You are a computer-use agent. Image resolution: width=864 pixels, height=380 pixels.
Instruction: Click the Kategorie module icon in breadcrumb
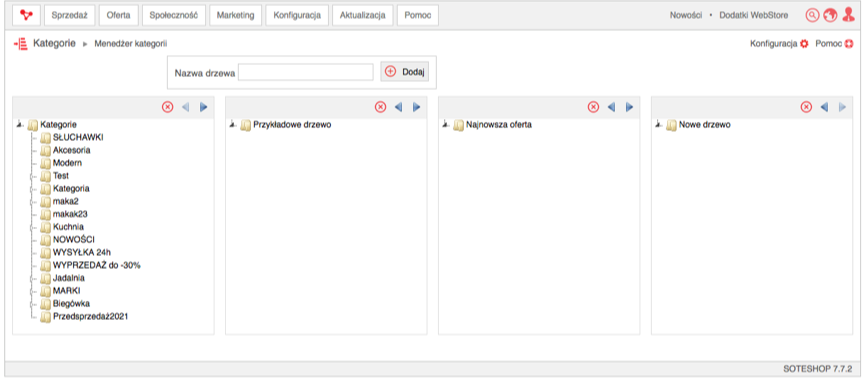[20, 44]
